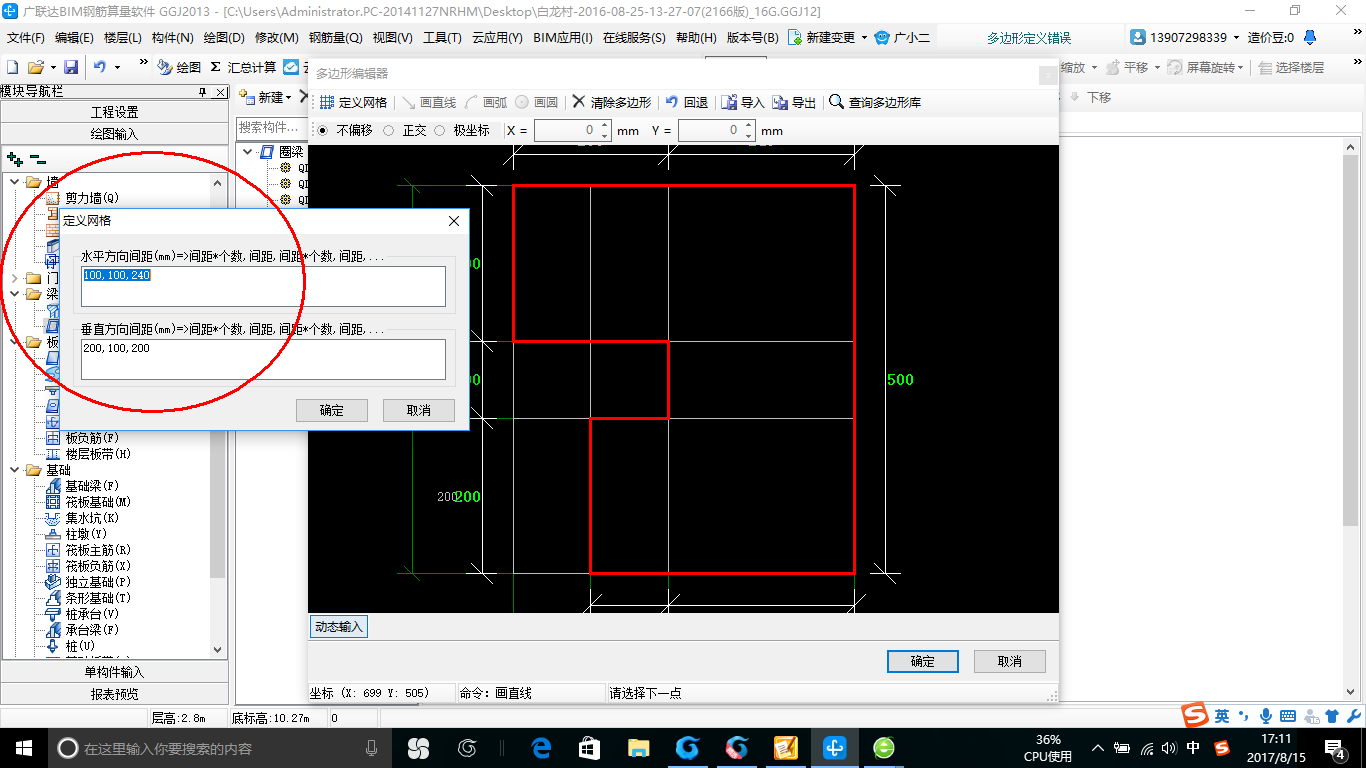Select 筏板负筋(X) in the tree
This screenshot has height=768, width=1366.
98,566
